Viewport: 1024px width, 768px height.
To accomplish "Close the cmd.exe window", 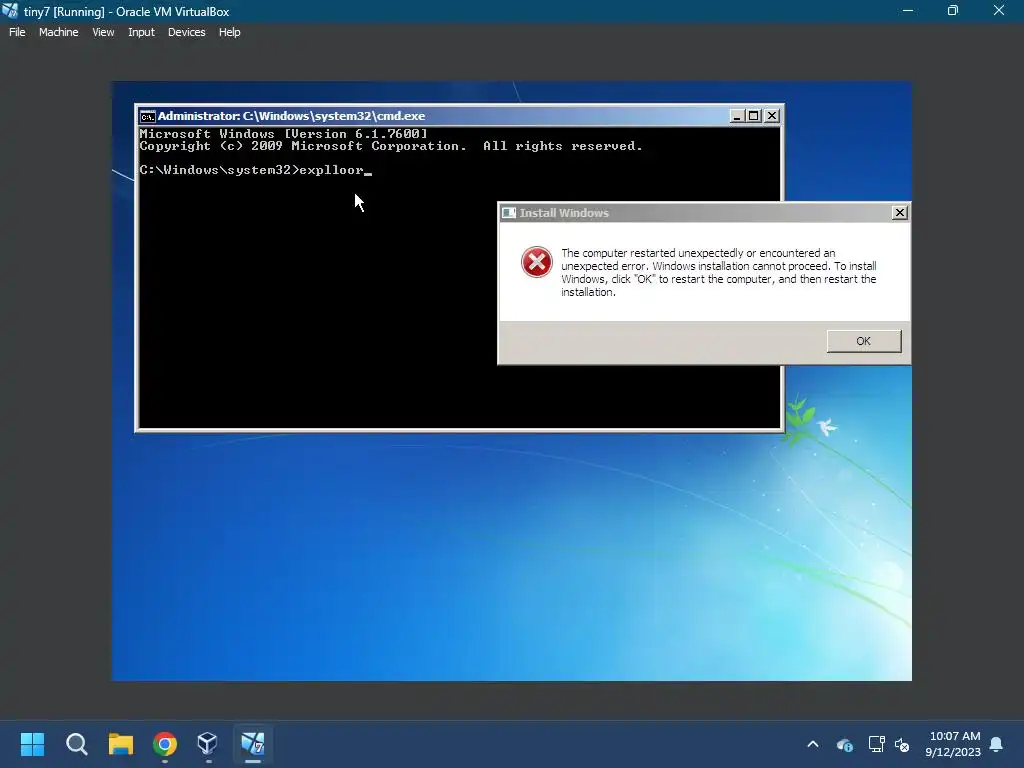I will pyautogui.click(x=771, y=116).
